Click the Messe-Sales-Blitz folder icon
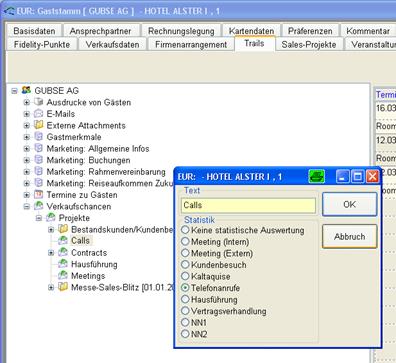 pos(63,287)
